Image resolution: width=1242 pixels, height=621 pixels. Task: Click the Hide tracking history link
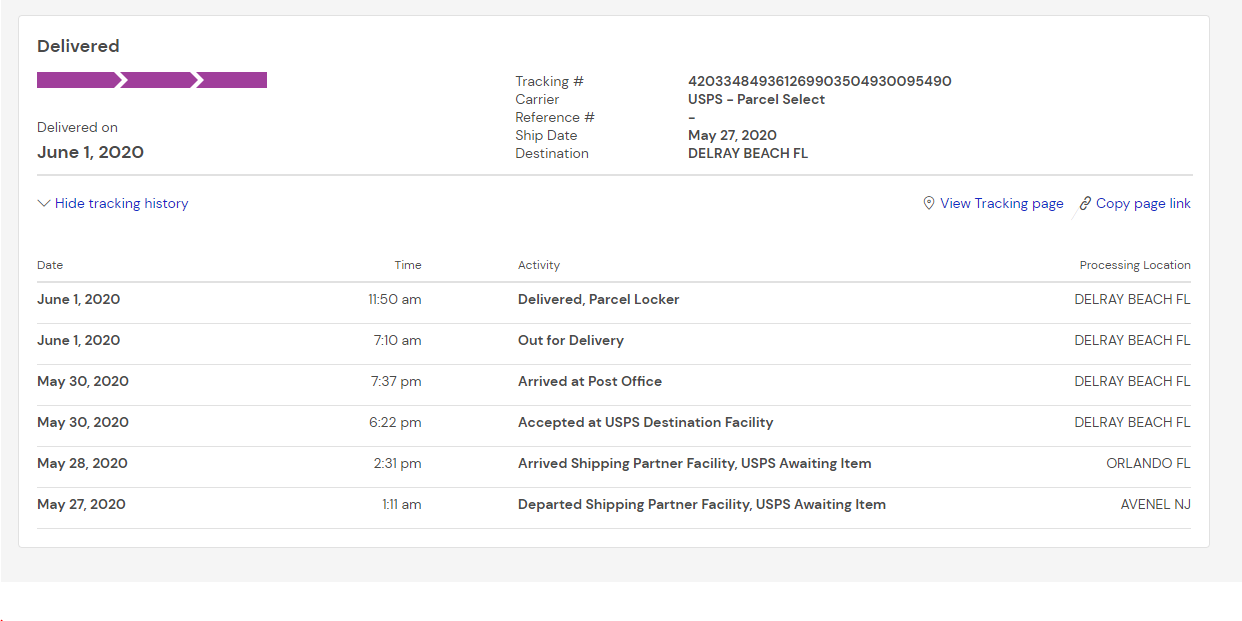121,203
